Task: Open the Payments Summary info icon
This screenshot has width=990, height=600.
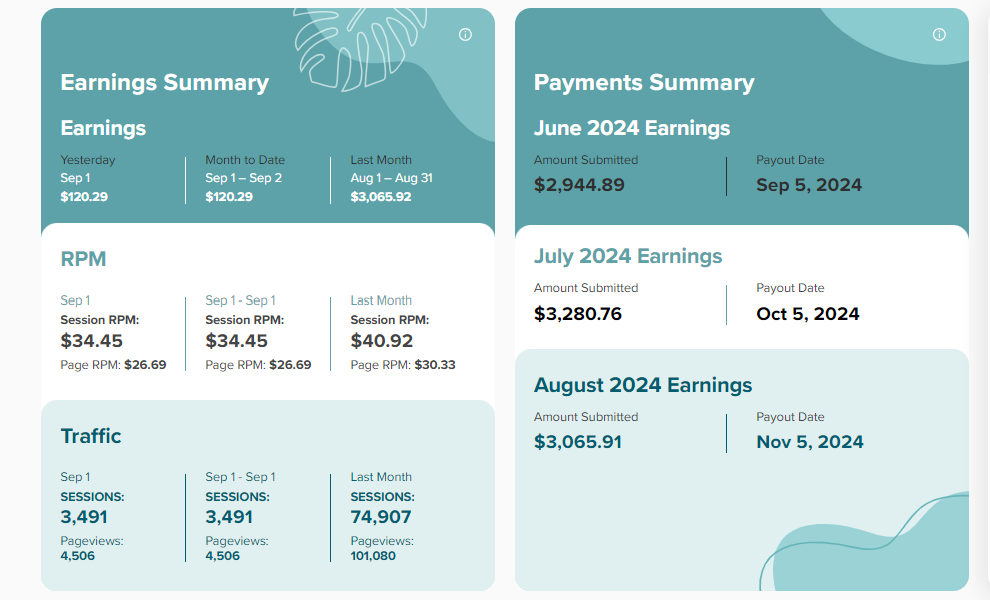Action: (x=939, y=35)
